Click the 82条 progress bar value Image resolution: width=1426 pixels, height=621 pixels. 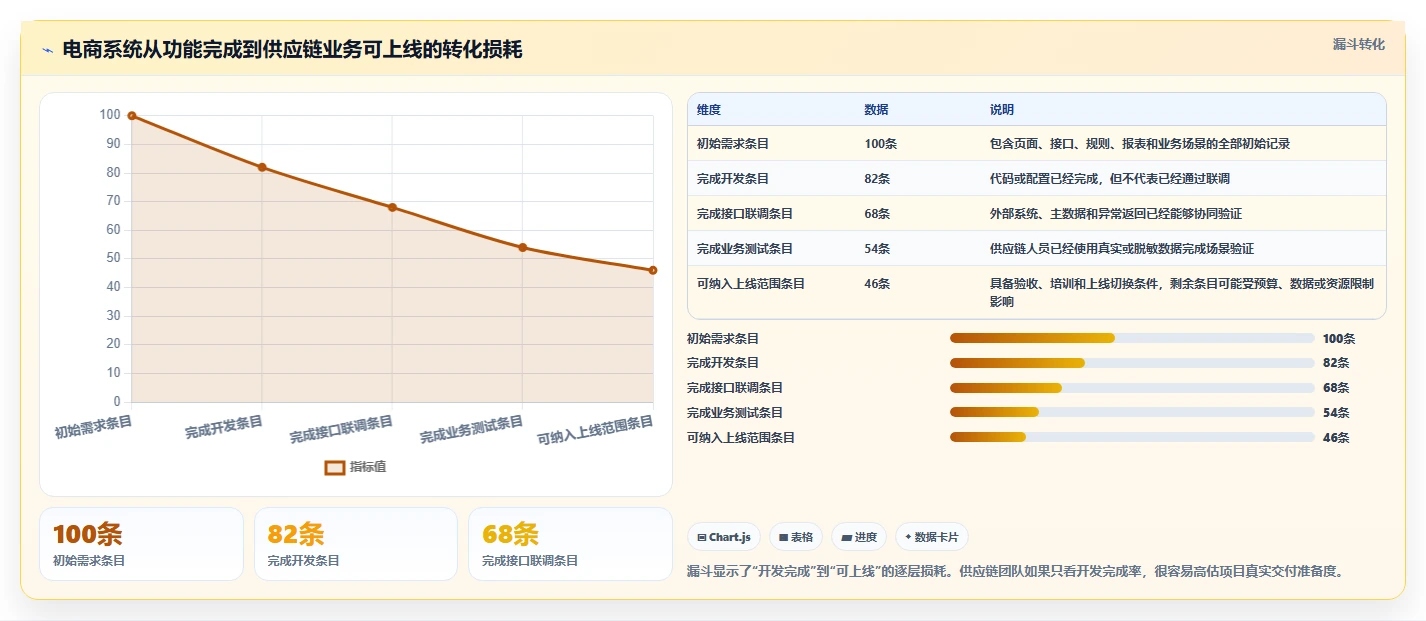tap(1336, 363)
